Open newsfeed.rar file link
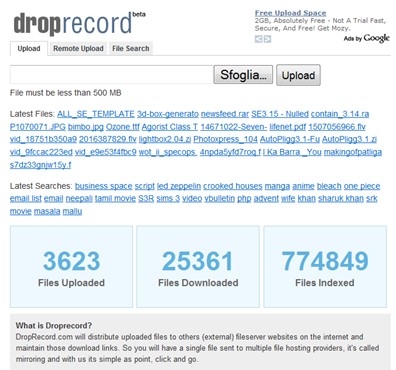Viewport: 396px width, 370px height. point(225,114)
